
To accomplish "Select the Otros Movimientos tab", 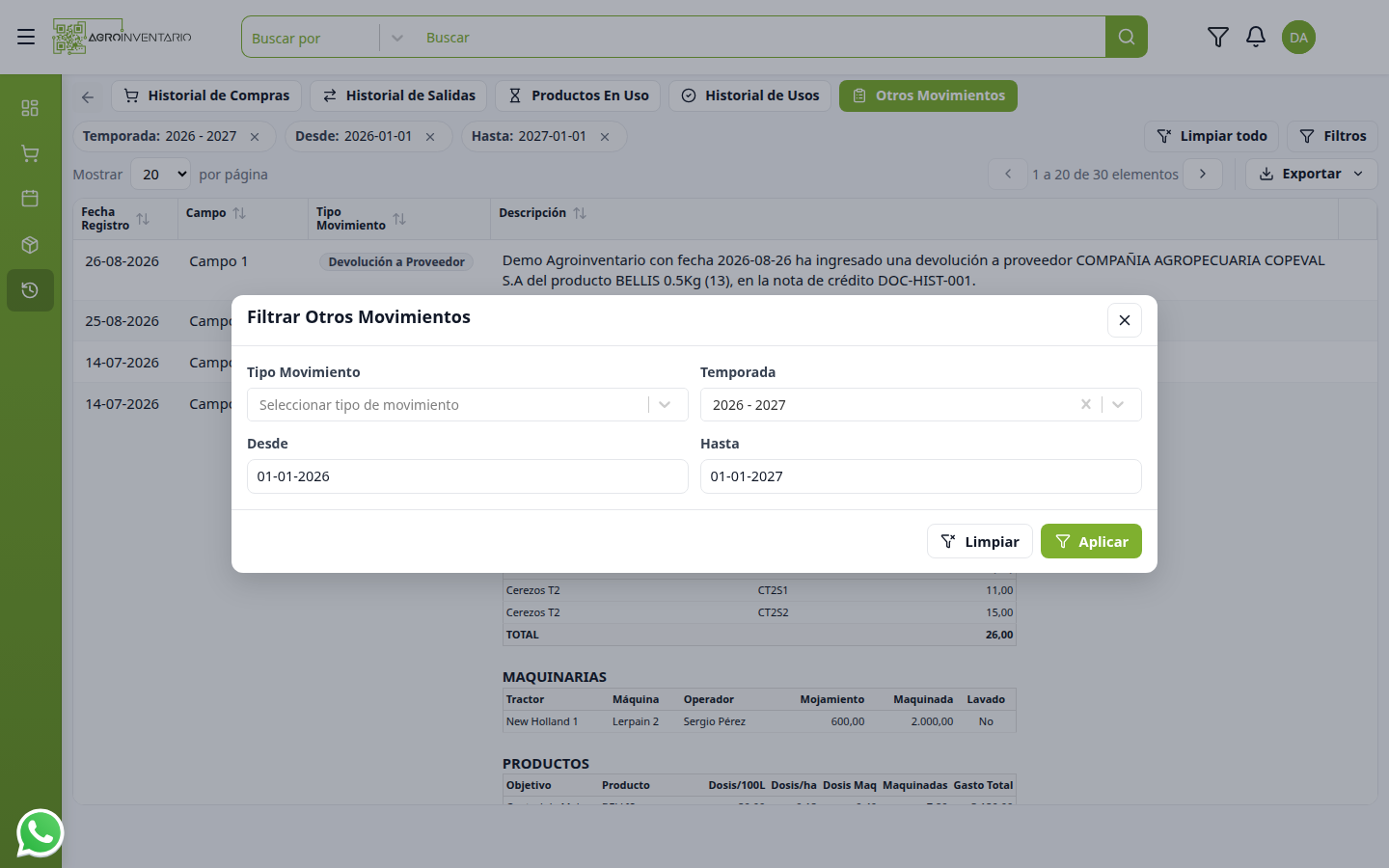I will click(x=928, y=95).
